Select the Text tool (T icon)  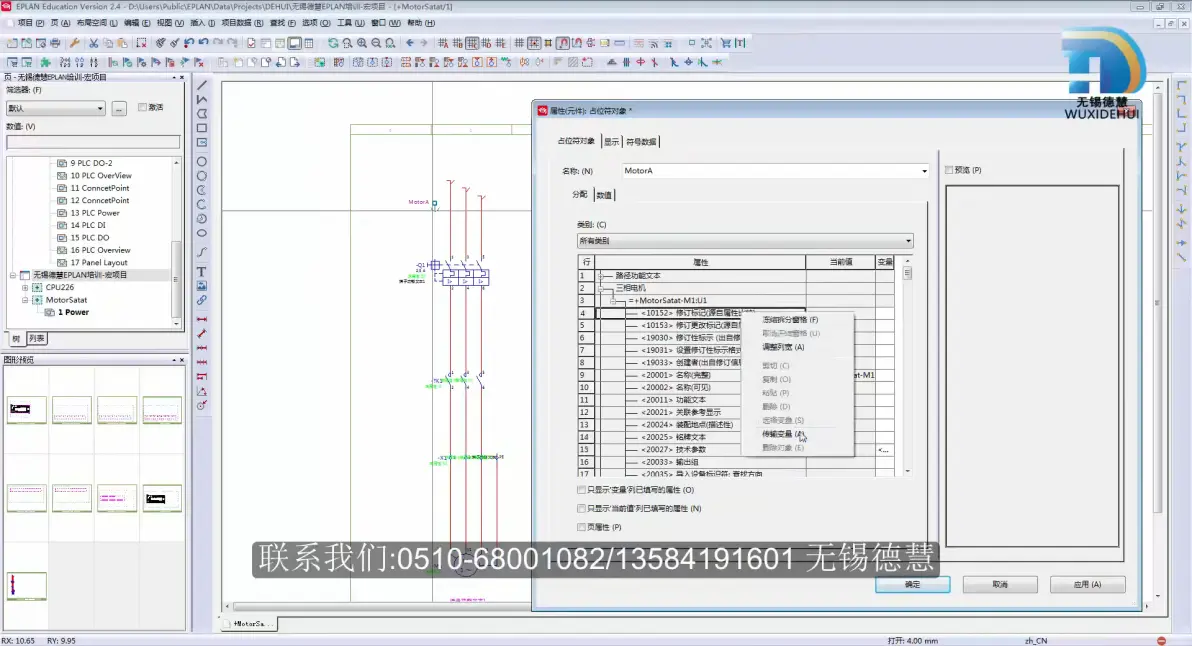coord(202,271)
